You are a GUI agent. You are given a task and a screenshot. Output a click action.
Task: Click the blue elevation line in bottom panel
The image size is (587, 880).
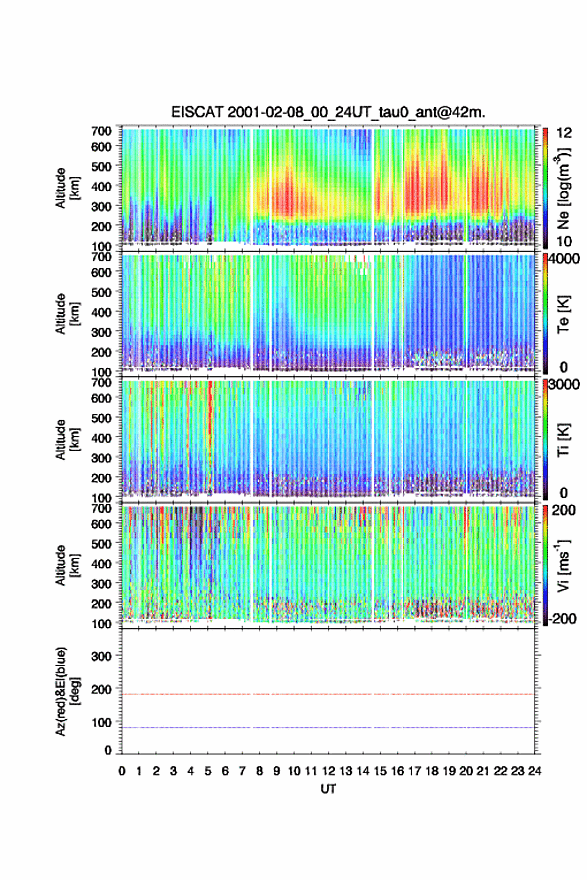(x=328, y=727)
